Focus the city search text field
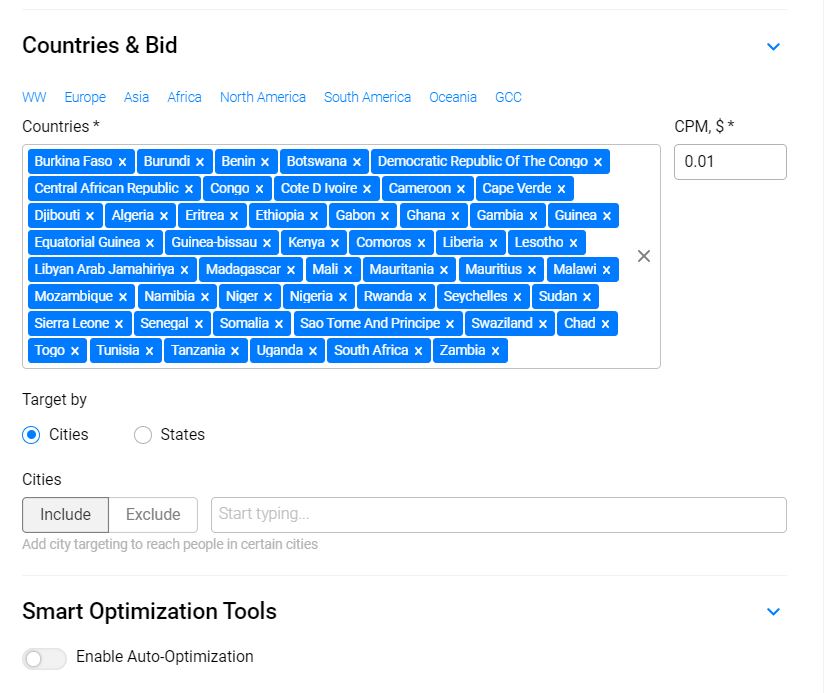The width and height of the screenshot is (826, 693). click(x=498, y=515)
